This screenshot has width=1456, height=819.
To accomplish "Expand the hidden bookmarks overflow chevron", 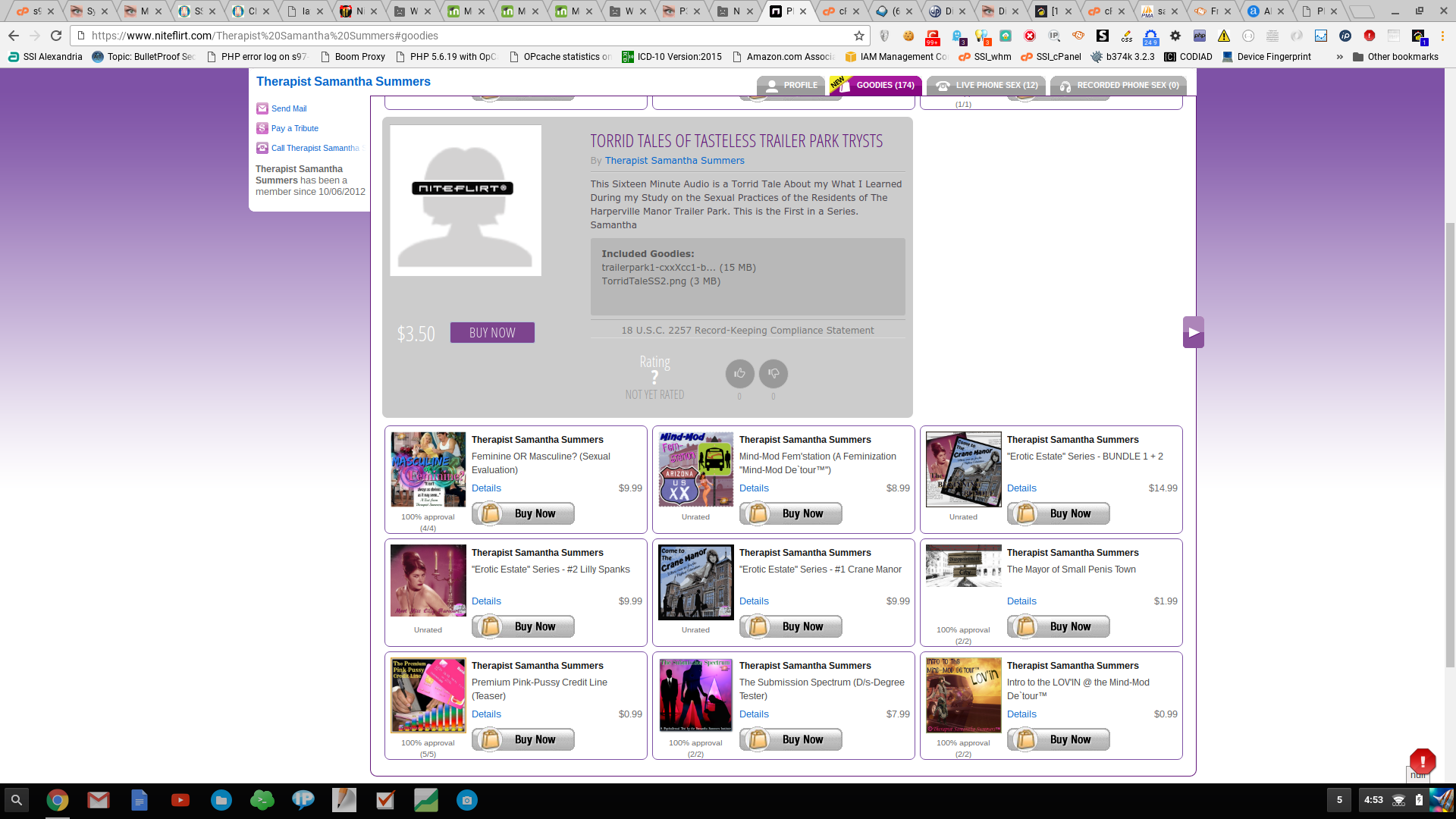I will [x=1339, y=57].
